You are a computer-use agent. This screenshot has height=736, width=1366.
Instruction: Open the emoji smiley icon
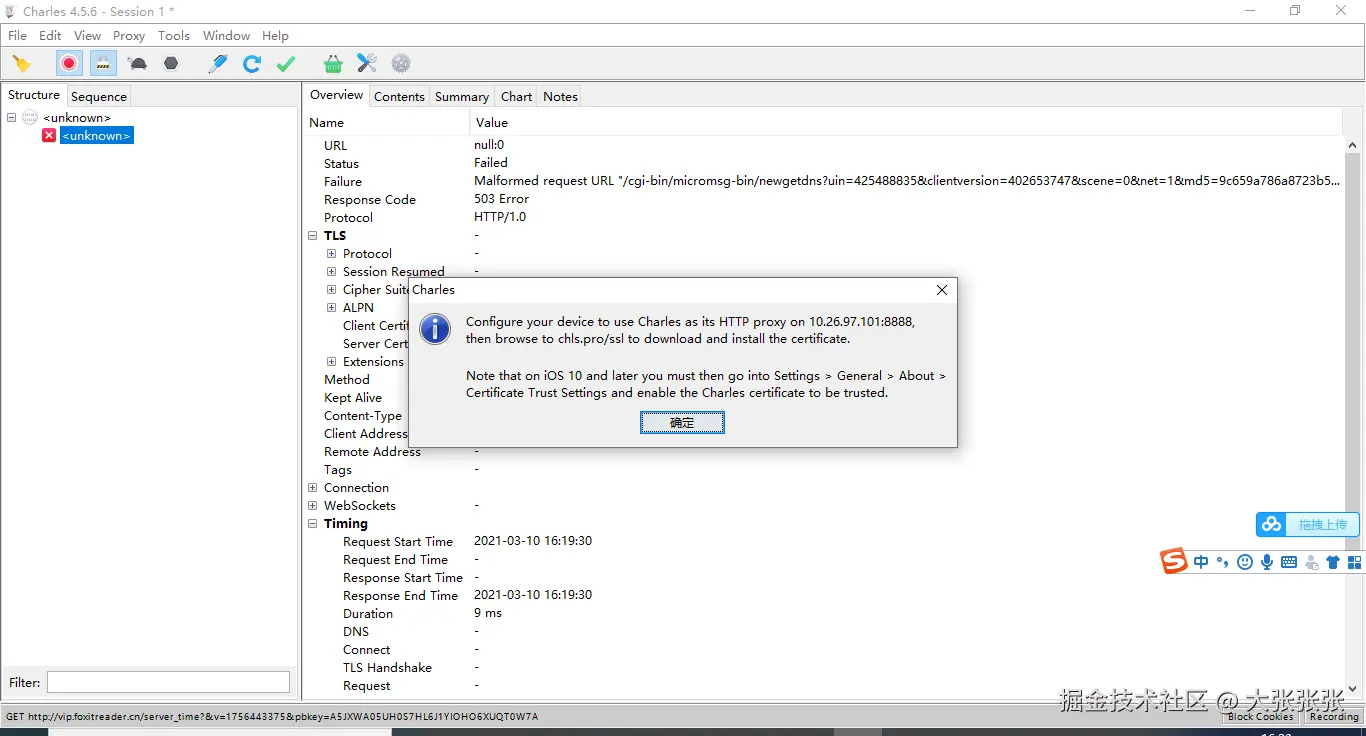1245,562
